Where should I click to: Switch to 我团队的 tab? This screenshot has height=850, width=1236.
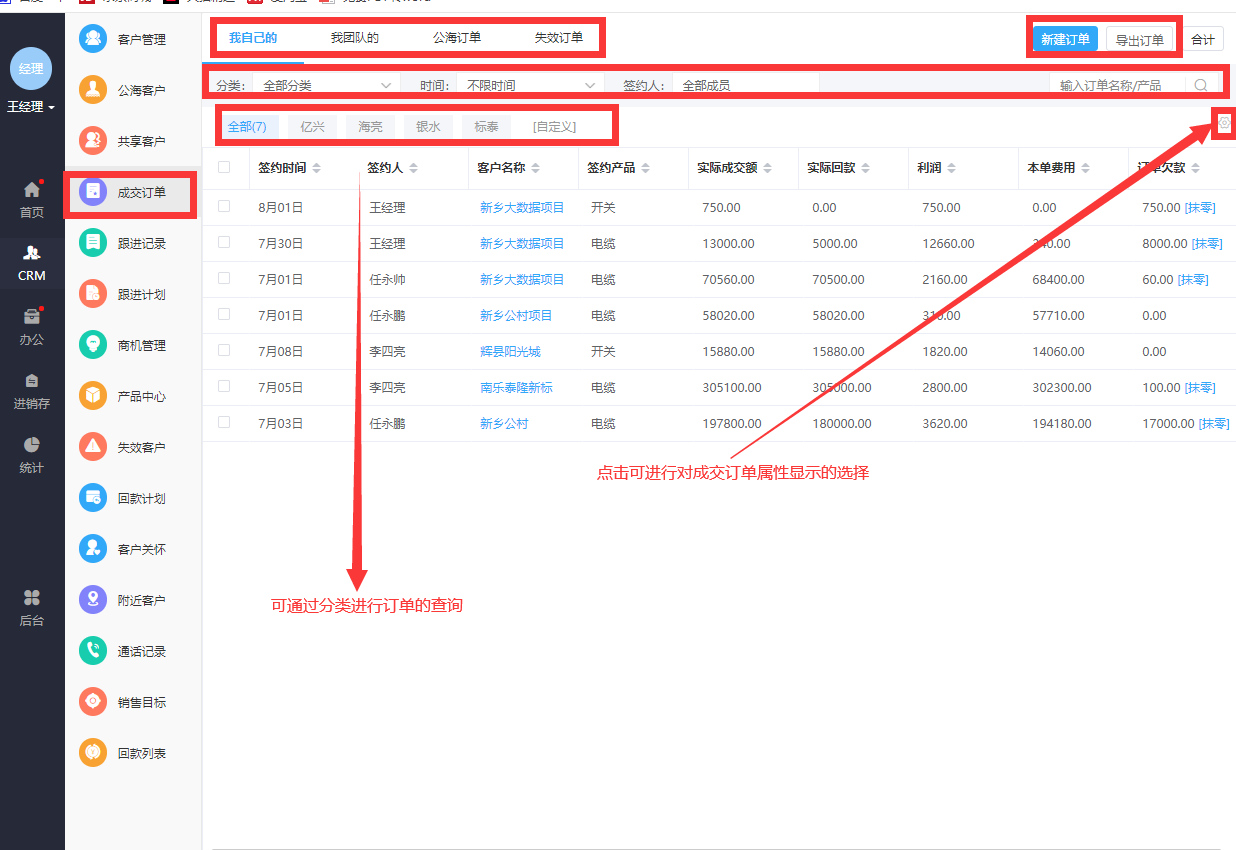tap(355, 38)
